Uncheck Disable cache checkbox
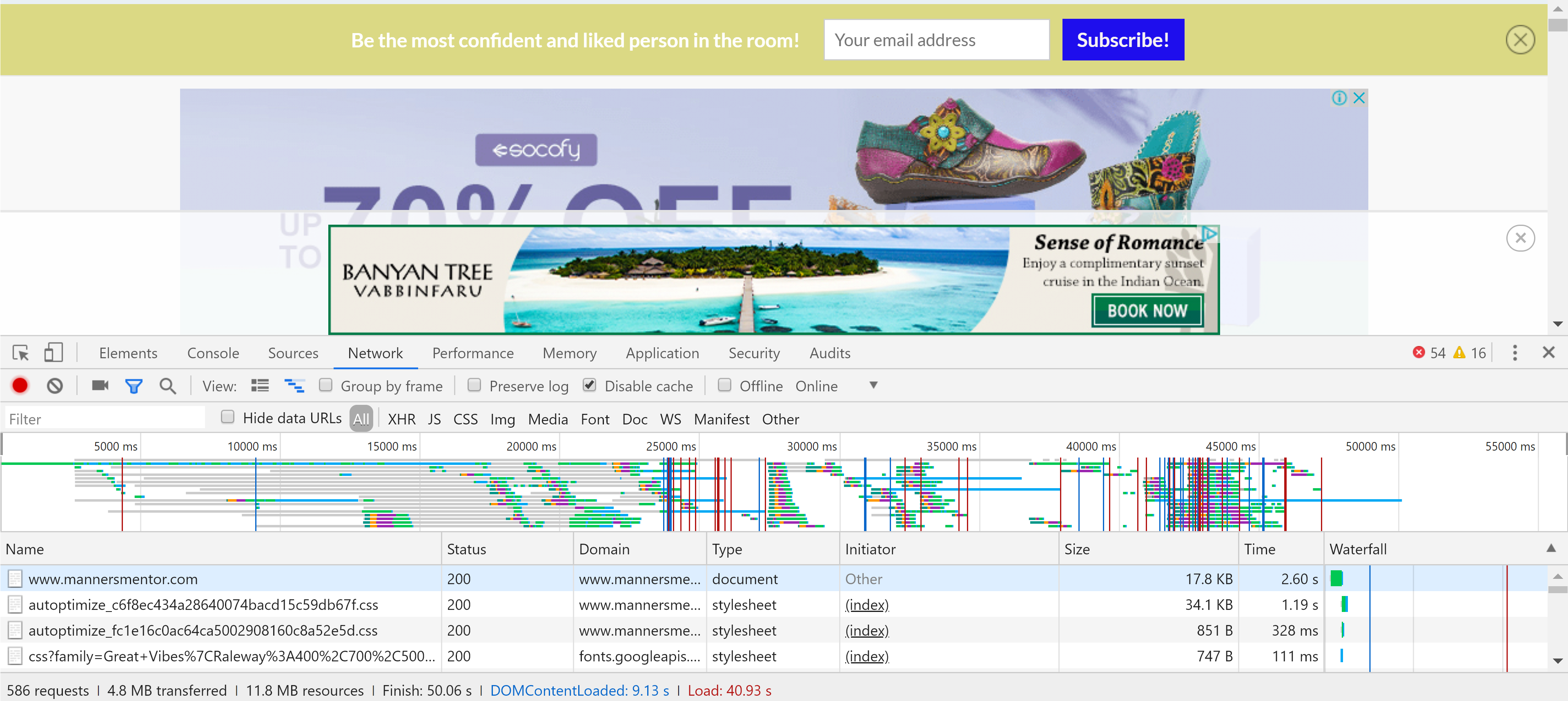1568x701 pixels. click(589, 385)
